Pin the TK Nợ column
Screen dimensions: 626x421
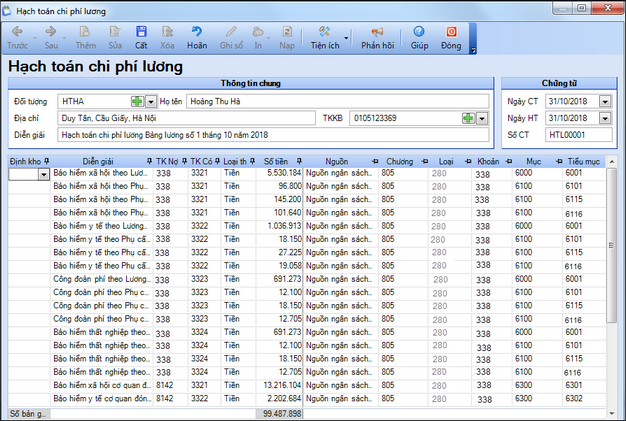pos(184,161)
